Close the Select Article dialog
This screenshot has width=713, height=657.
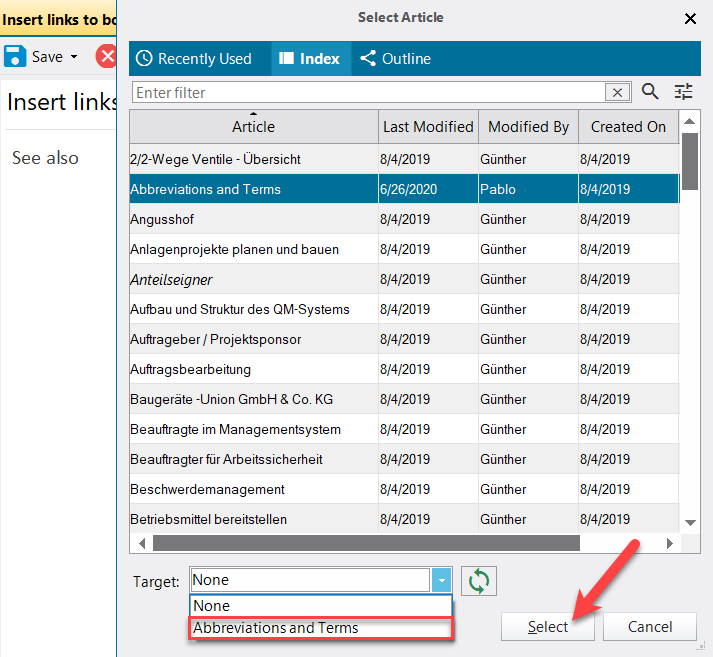(x=690, y=18)
